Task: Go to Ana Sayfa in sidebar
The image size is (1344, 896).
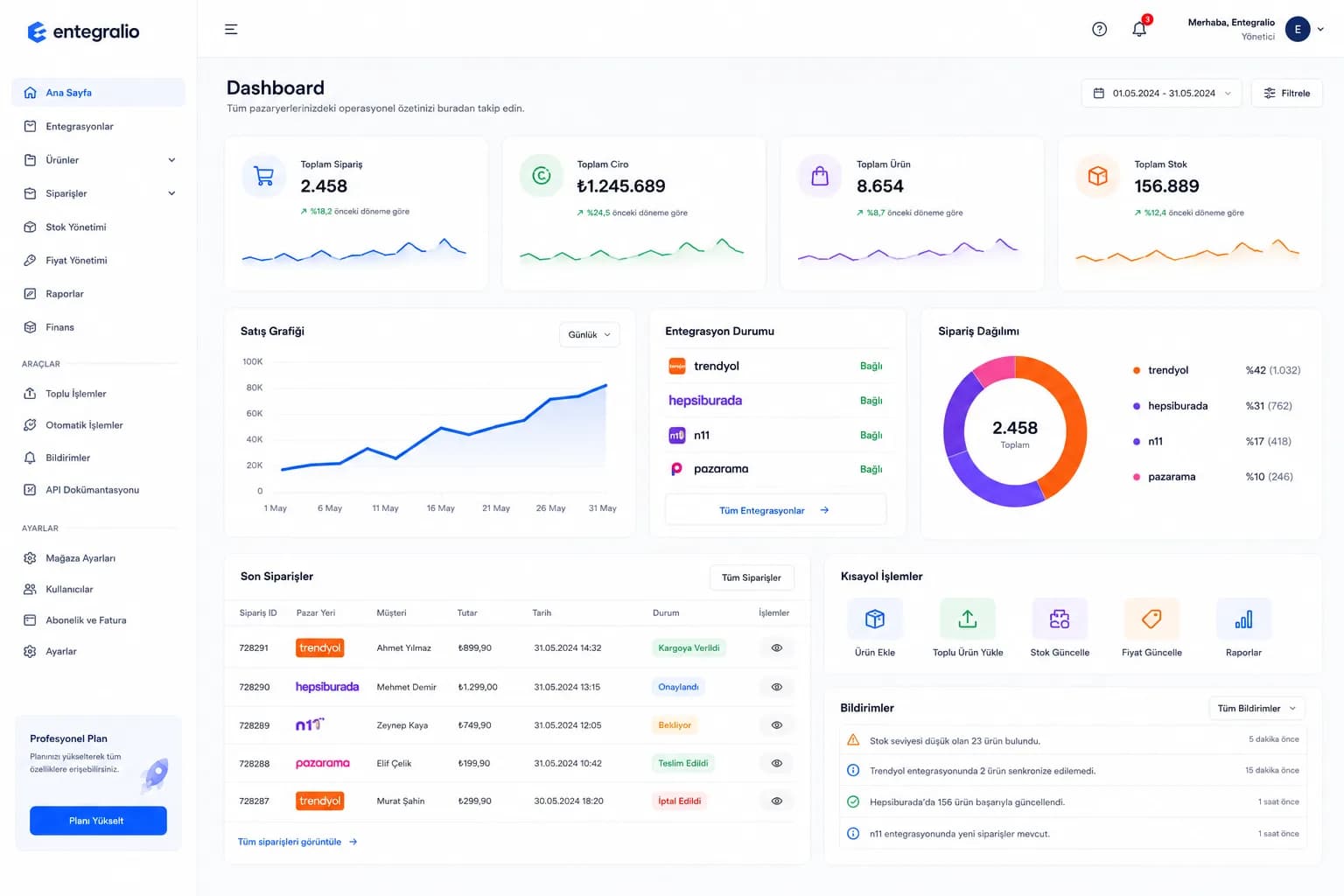Action: (x=98, y=93)
